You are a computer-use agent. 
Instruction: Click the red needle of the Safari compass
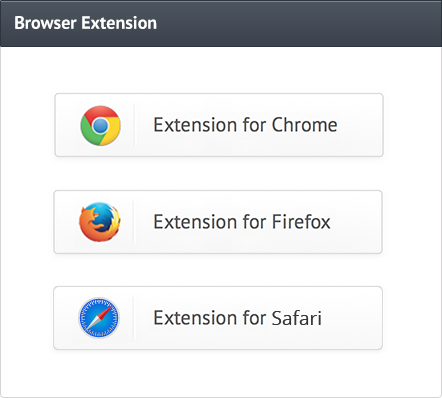tap(105, 312)
